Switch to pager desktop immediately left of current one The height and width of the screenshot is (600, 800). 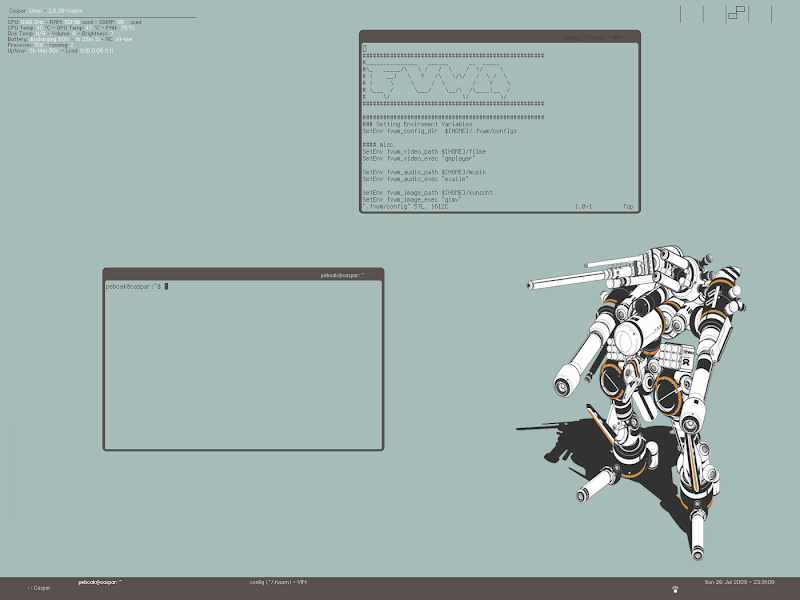pyautogui.click(x=715, y=14)
